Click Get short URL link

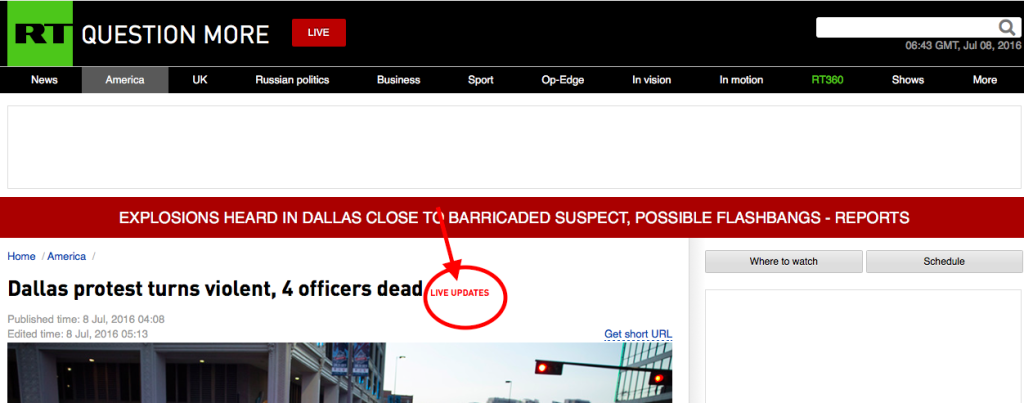(638, 334)
